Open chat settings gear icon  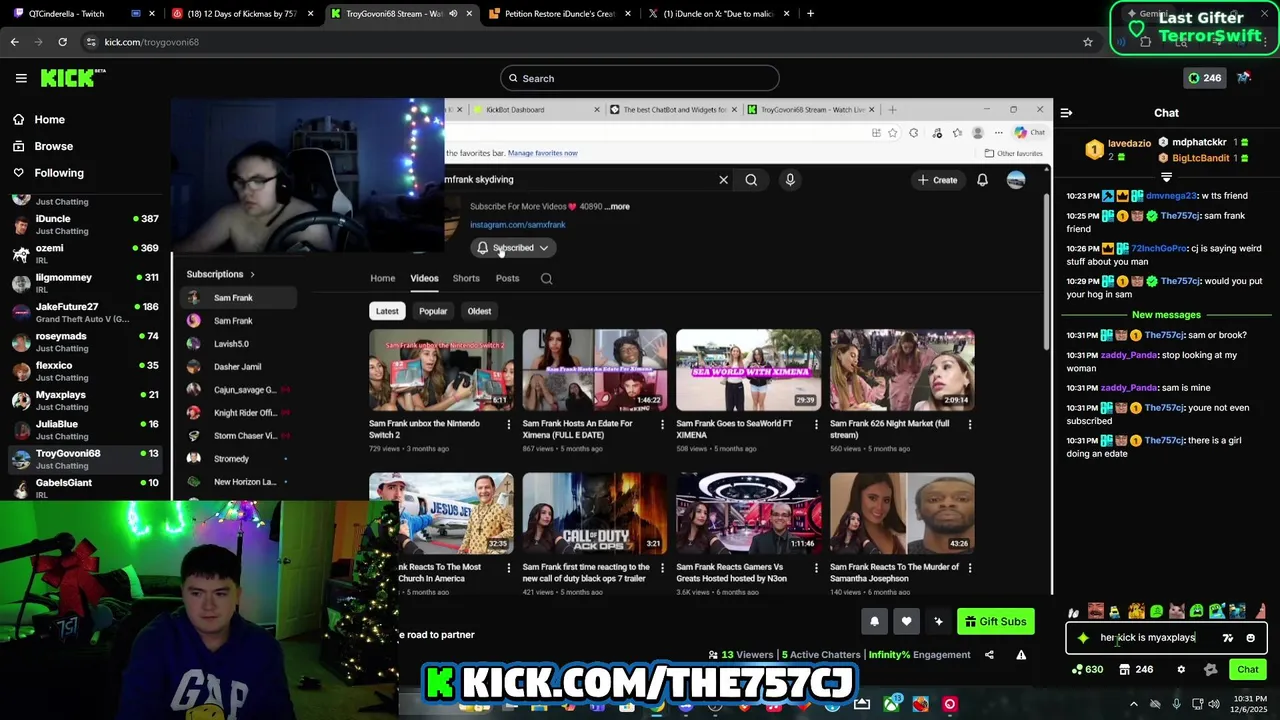pos(1181,670)
